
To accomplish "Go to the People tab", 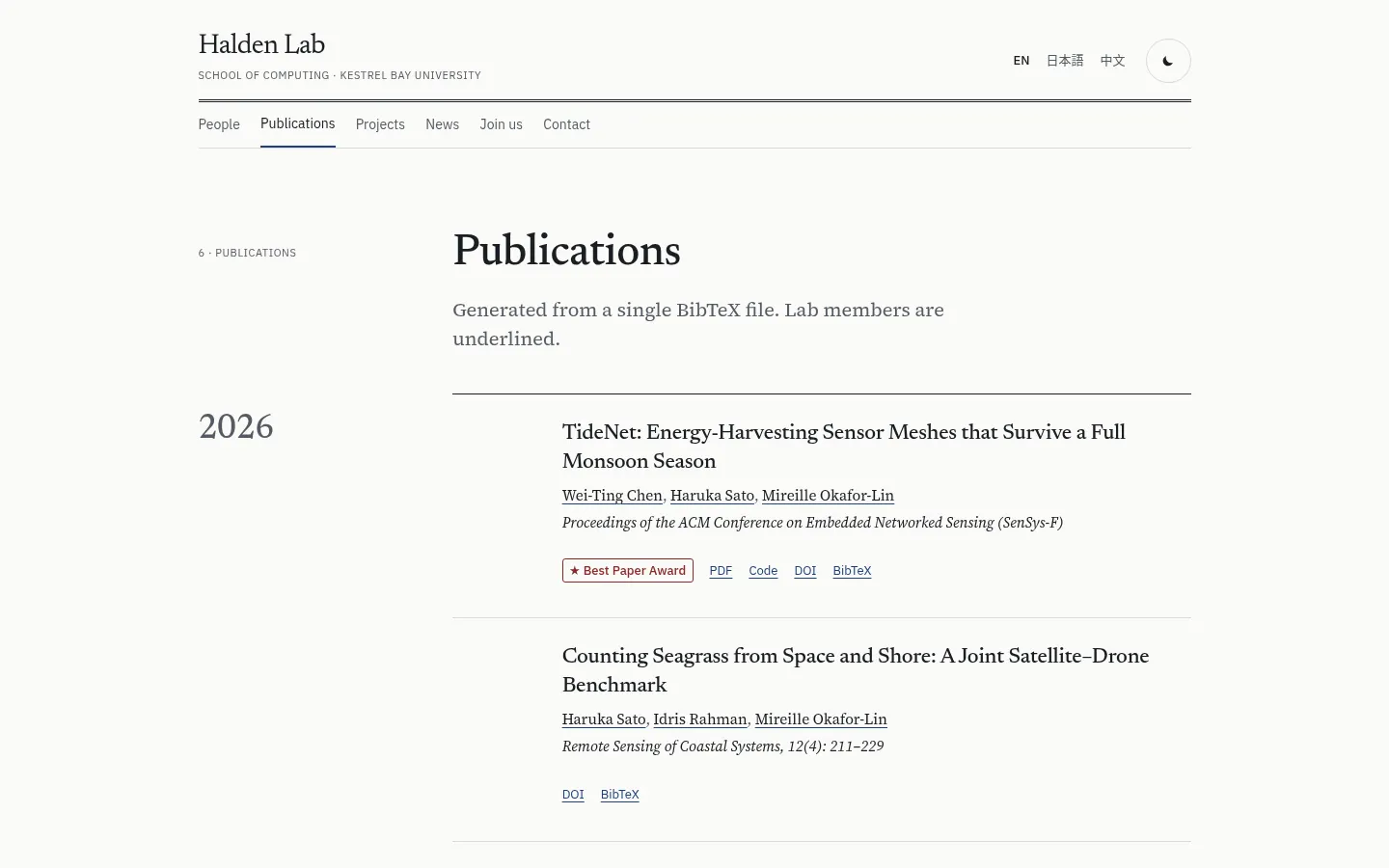I will [x=219, y=124].
